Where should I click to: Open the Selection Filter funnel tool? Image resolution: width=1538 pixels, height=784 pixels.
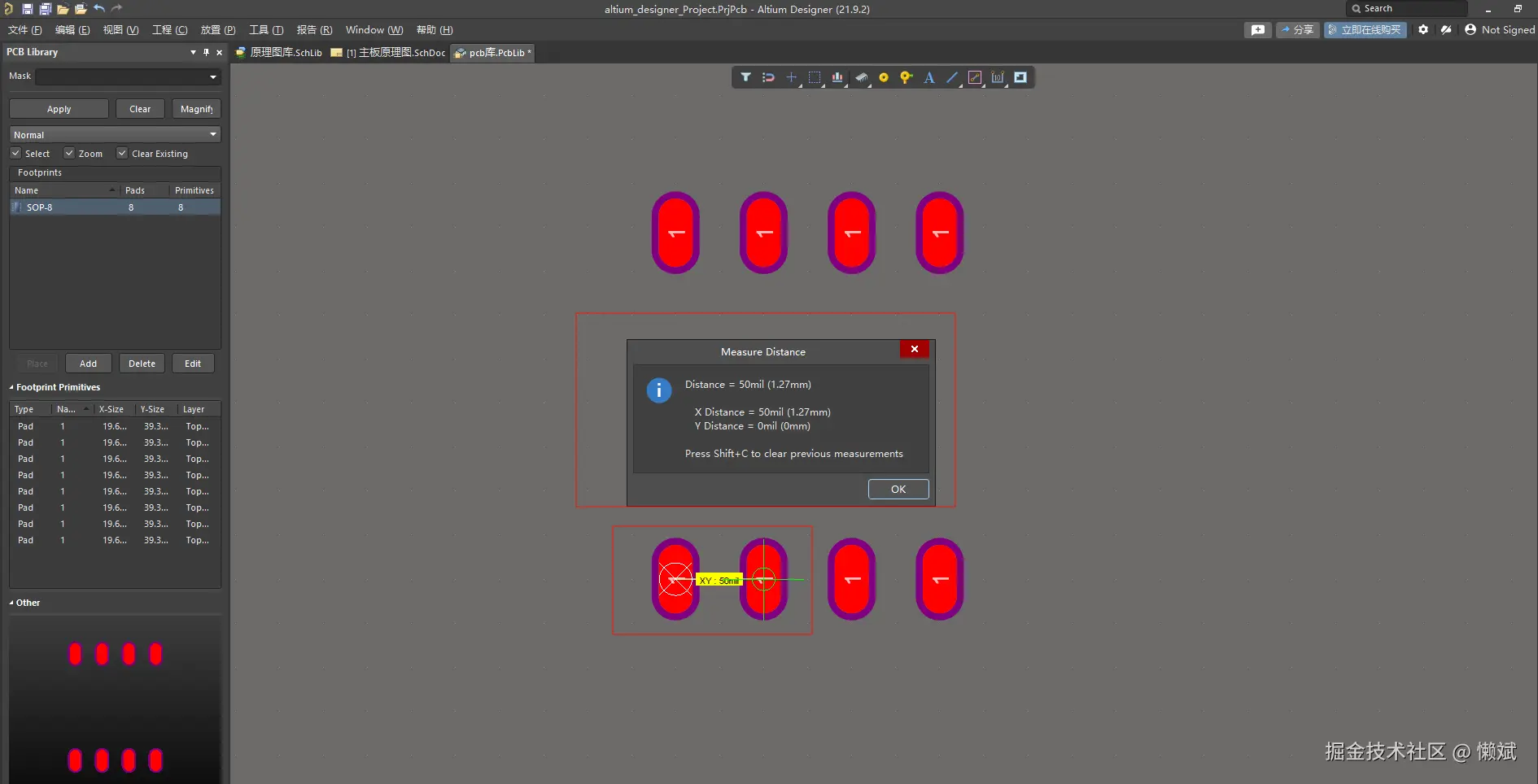[745, 77]
